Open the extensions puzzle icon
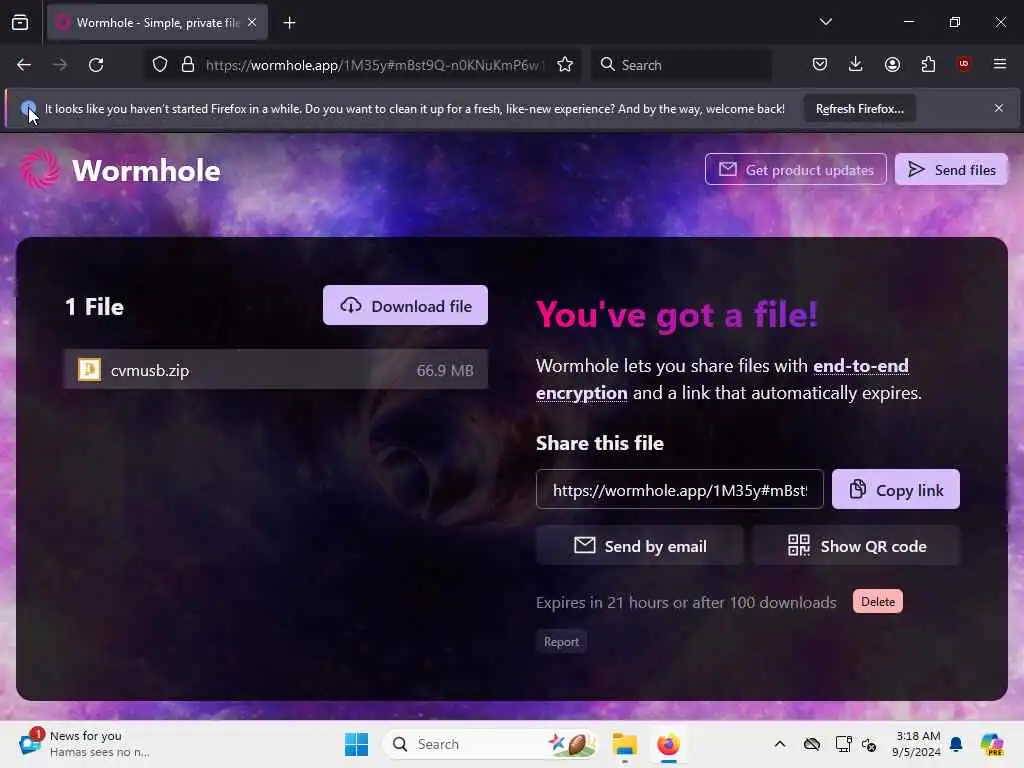Image resolution: width=1024 pixels, height=768 pixels. [x=928, y=64]
